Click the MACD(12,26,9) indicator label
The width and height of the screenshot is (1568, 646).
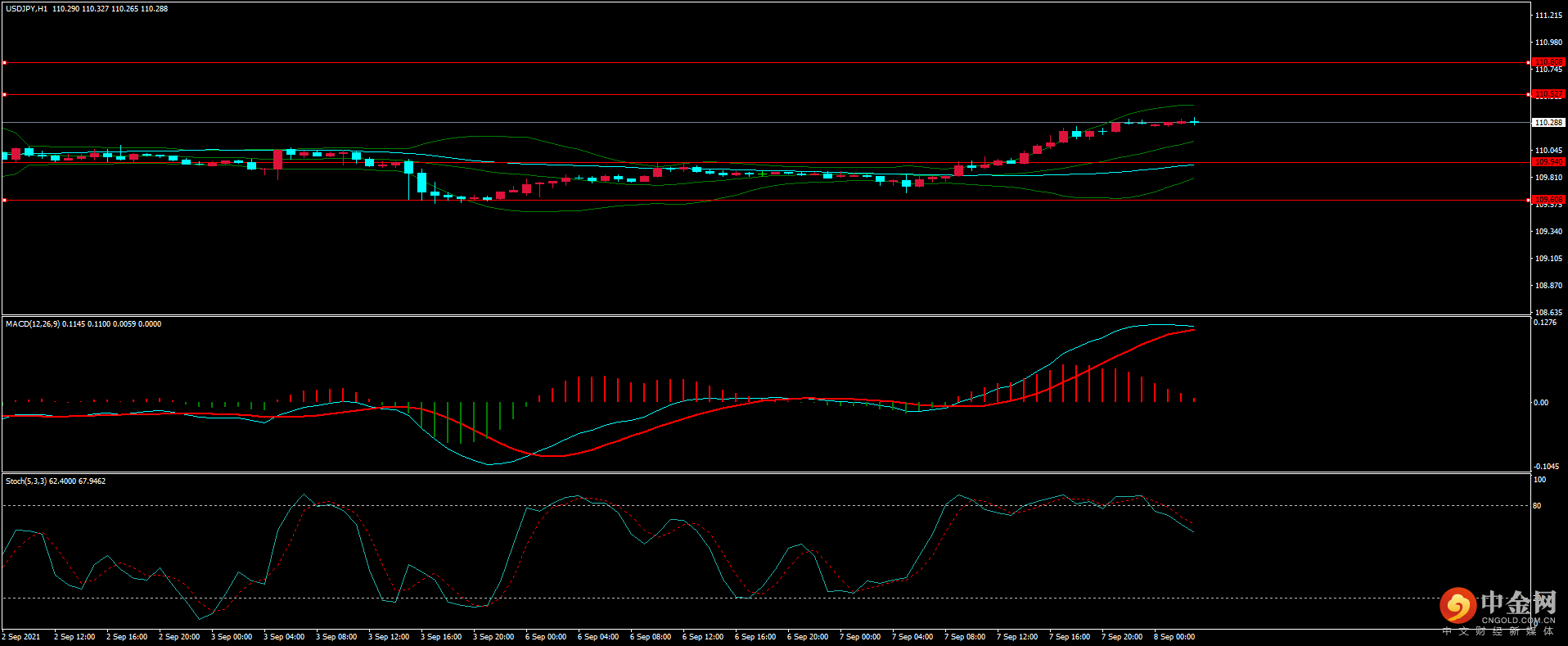(x=33, y=324)
